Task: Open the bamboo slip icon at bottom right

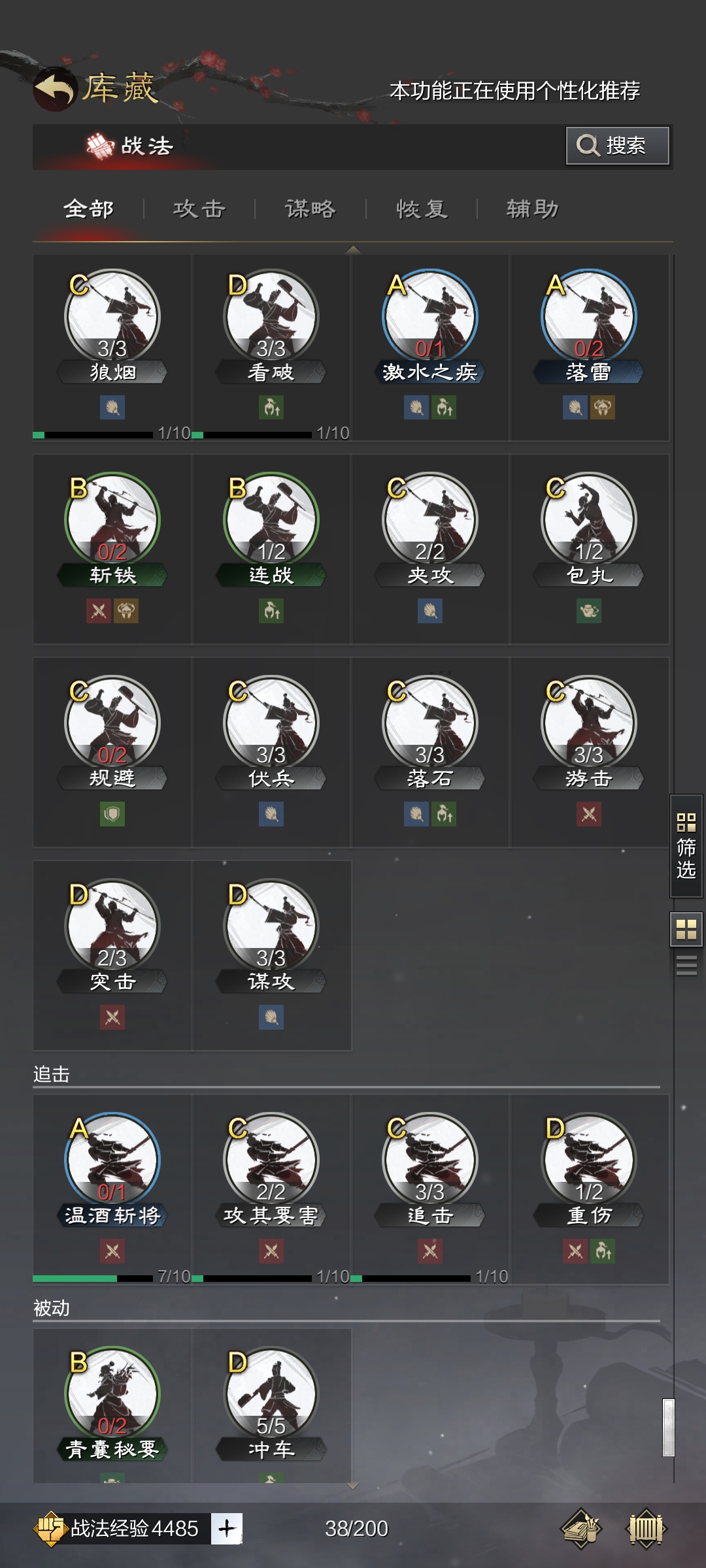Action: [x=646, y=1529]
